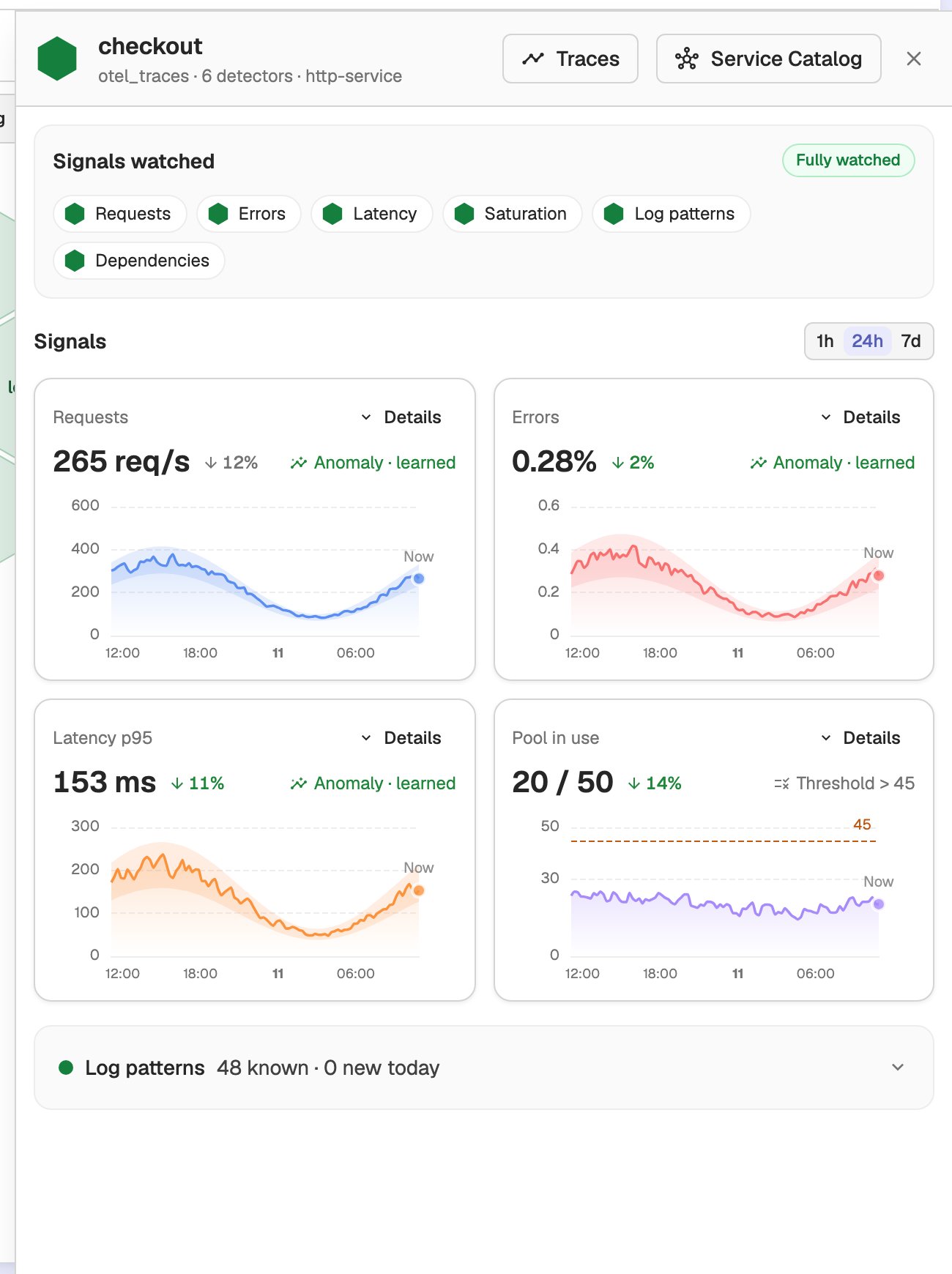Switch the time range to 1h
Image resolution: width=952 pixels, height=1274 pixels.
(x=825, y=341)
